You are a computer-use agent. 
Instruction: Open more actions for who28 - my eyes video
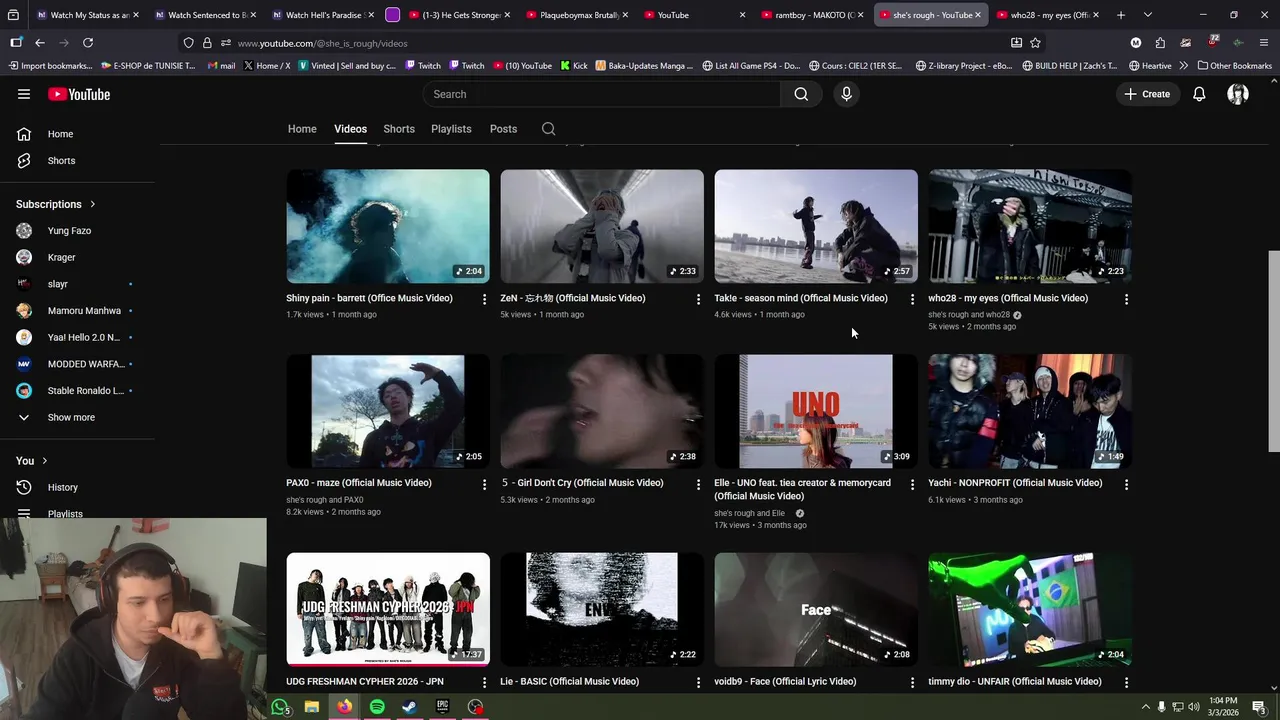[x=1126, y=299]
